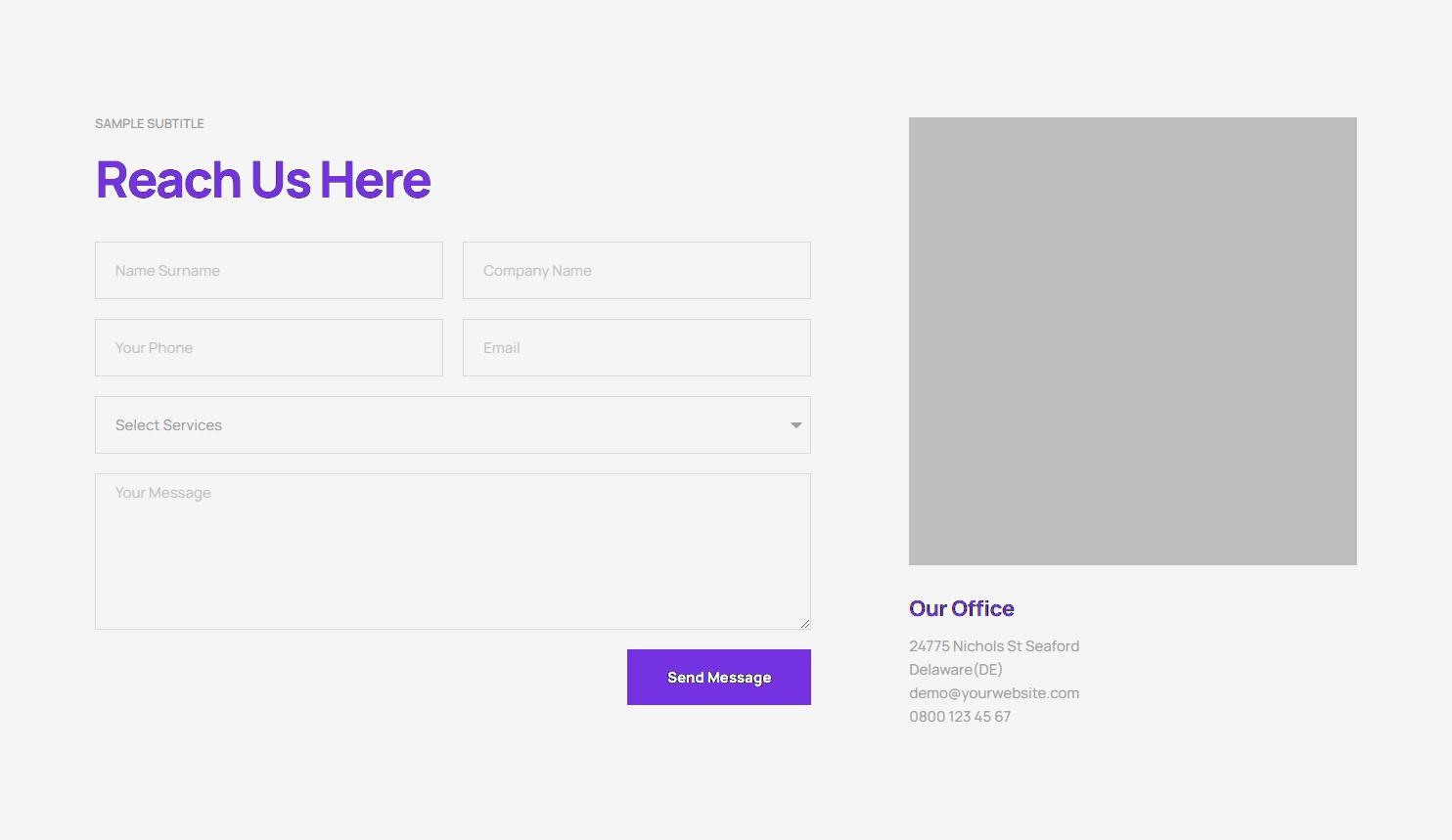This screenshot has height=840, width=1452.
Task: Click the demo@yourwebsite.com email address
Action: click(994, 693)
